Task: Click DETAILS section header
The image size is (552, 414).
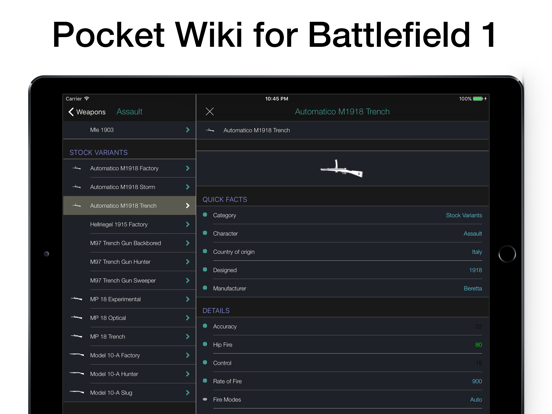Action: (x=216, y=311)
